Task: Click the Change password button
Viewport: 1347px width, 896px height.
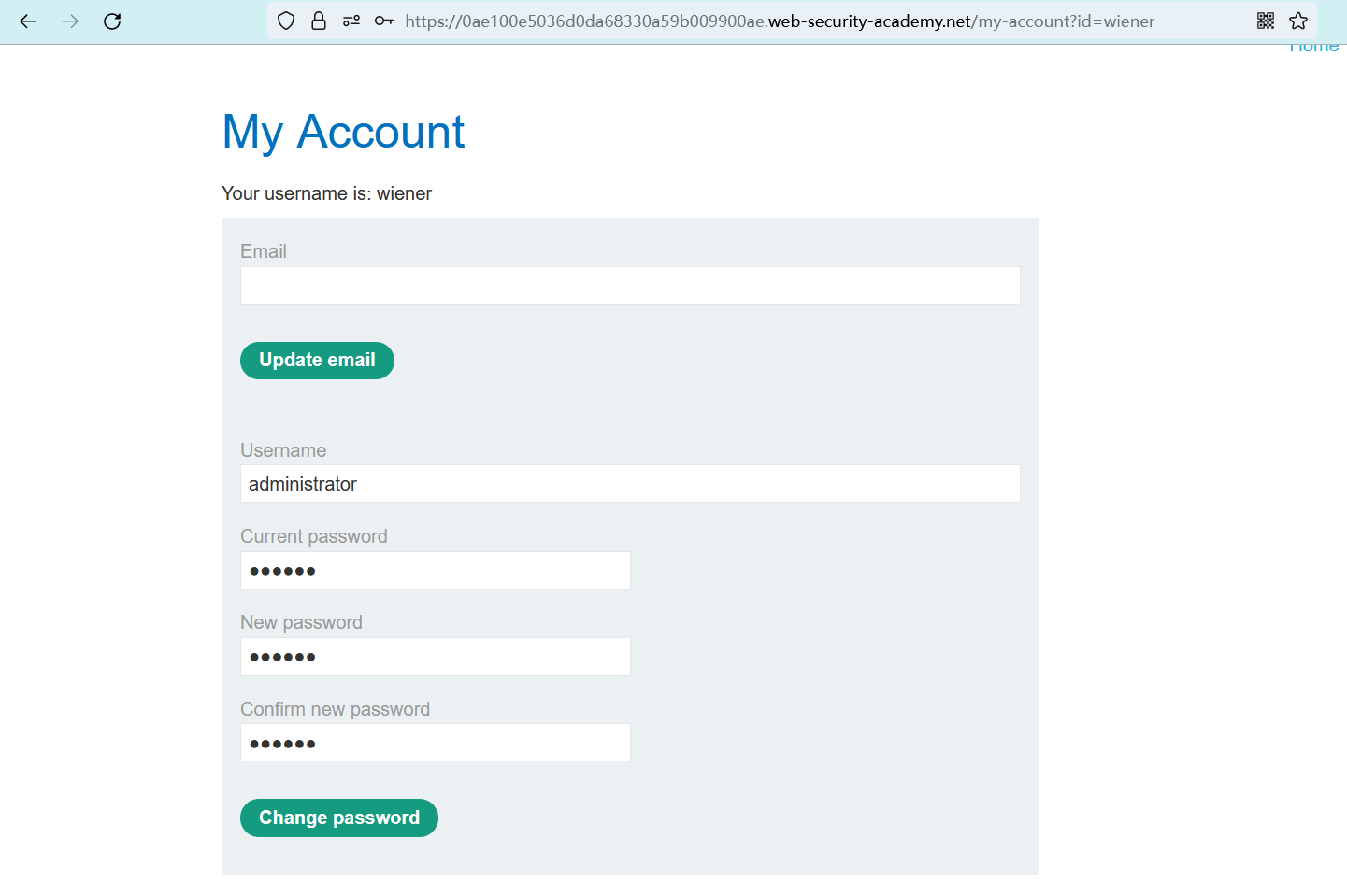Action: pos(339,818)
